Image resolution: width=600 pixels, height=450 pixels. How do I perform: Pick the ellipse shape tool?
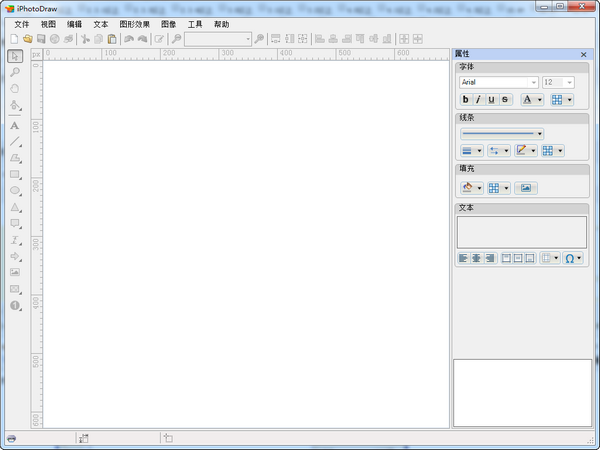(x=15, y=190)
